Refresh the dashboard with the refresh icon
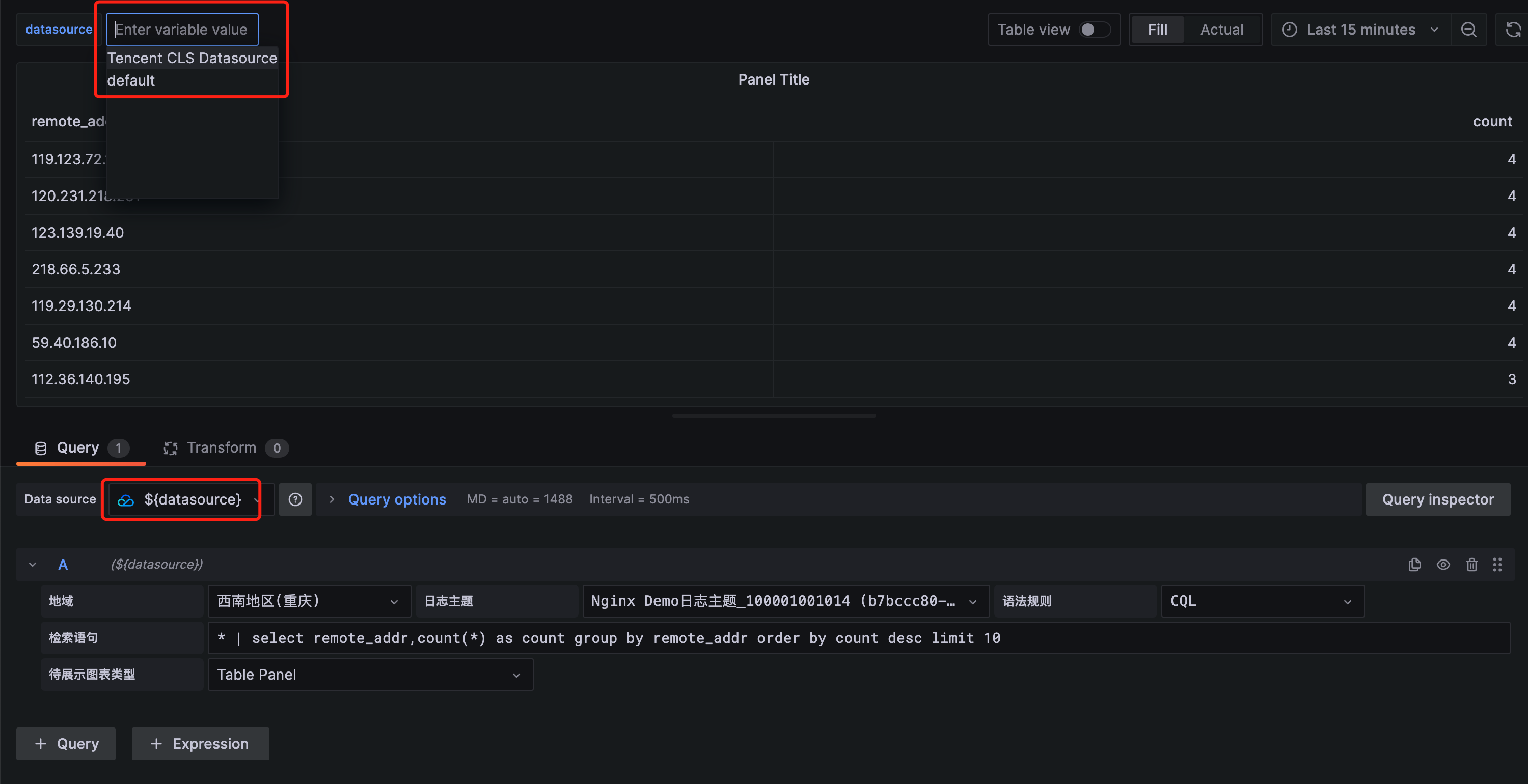Screen dimensions: 1528x784 pyautogui.click(x=1513, y=29)
